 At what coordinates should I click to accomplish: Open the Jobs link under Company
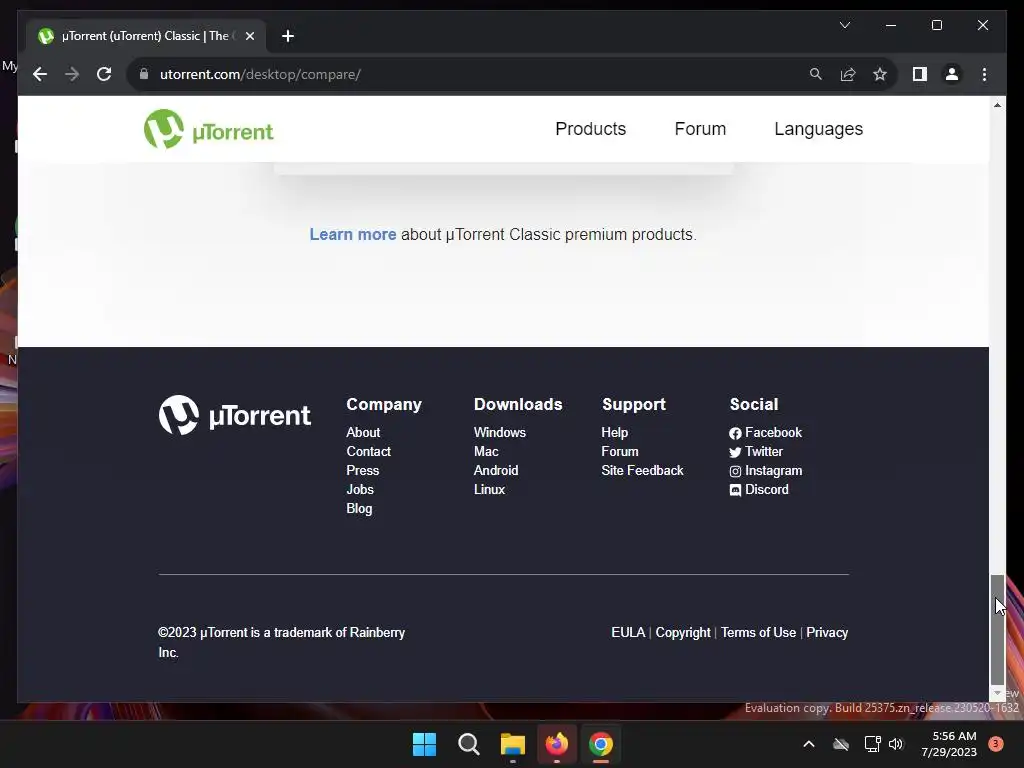pos(360,489)
